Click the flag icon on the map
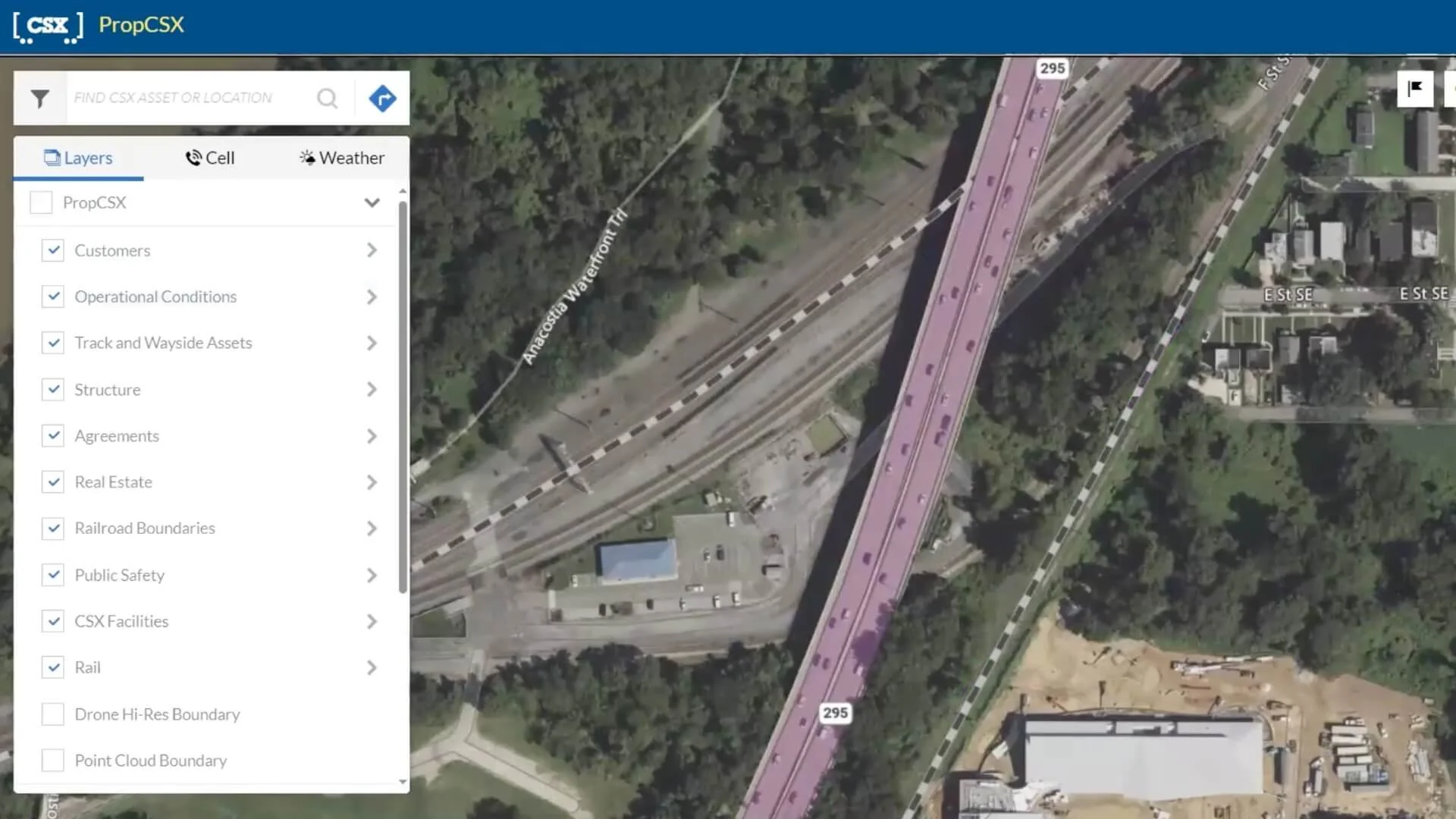 (1415, 89)
